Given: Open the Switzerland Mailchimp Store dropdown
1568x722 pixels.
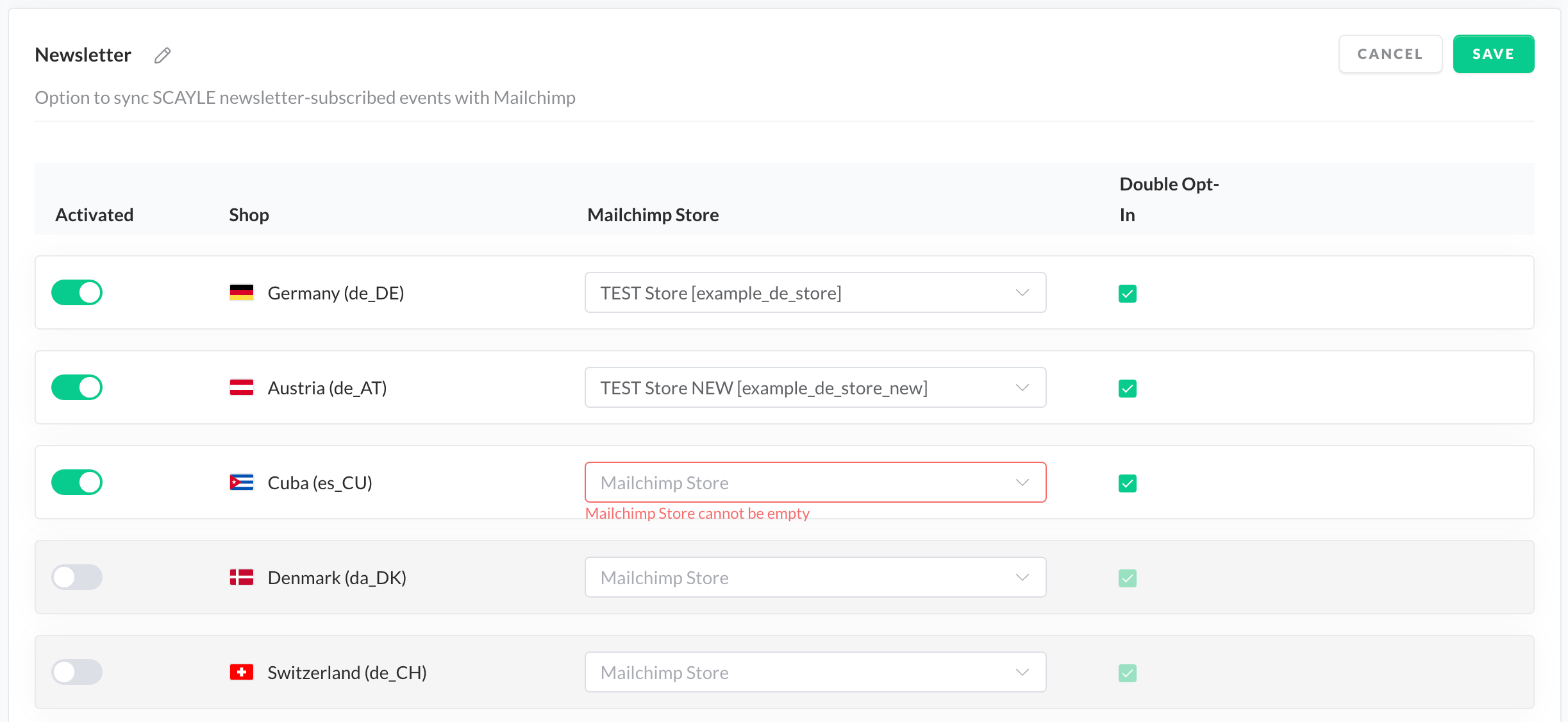Looking at the screenshot, I should pos(815,672).
